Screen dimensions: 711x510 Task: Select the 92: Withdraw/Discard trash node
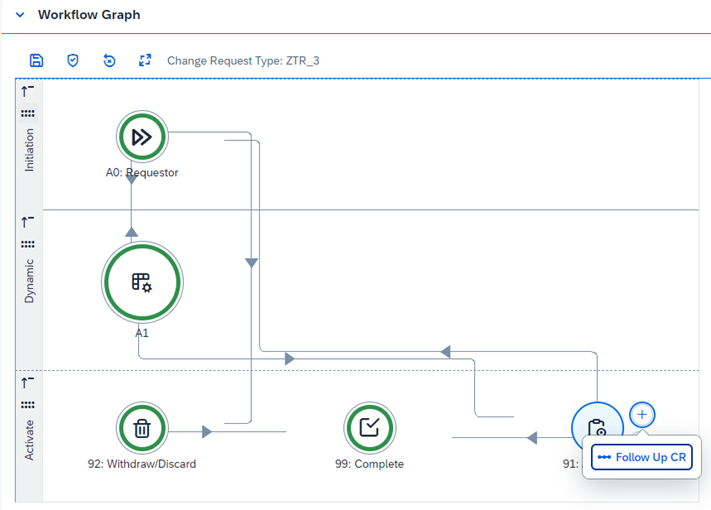pyautogui.click(x=142, y=429)
